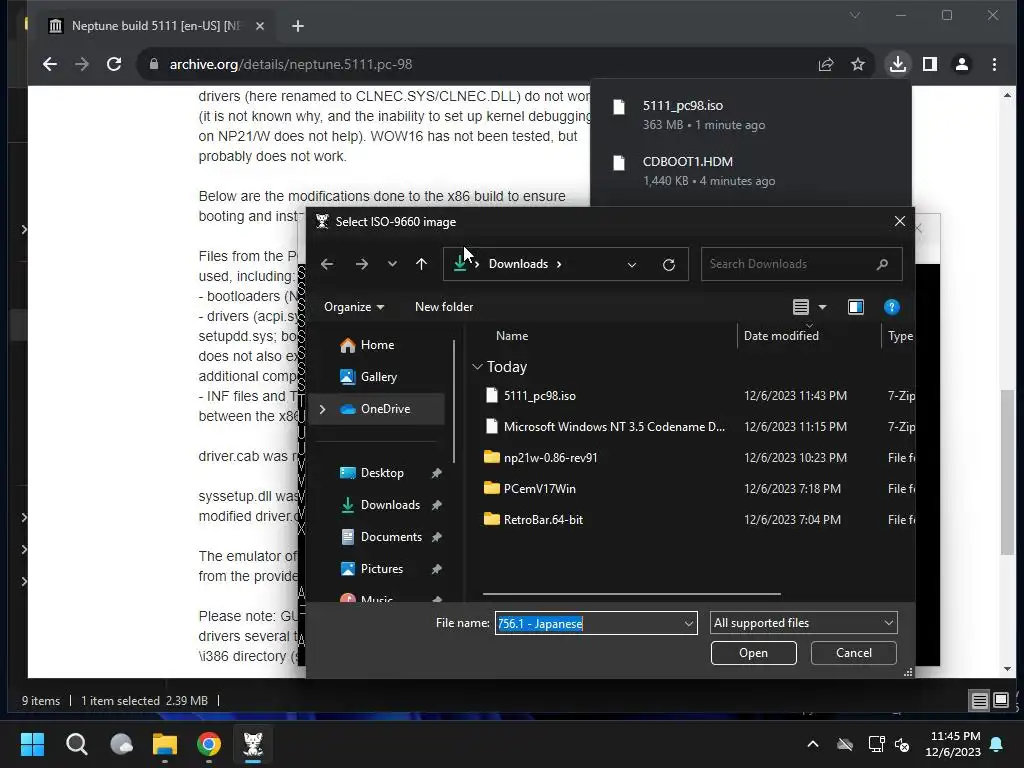Close the Select ISO-9660 image dialog
This screenshot has width=1024, height=768.
tap(900, 221)
